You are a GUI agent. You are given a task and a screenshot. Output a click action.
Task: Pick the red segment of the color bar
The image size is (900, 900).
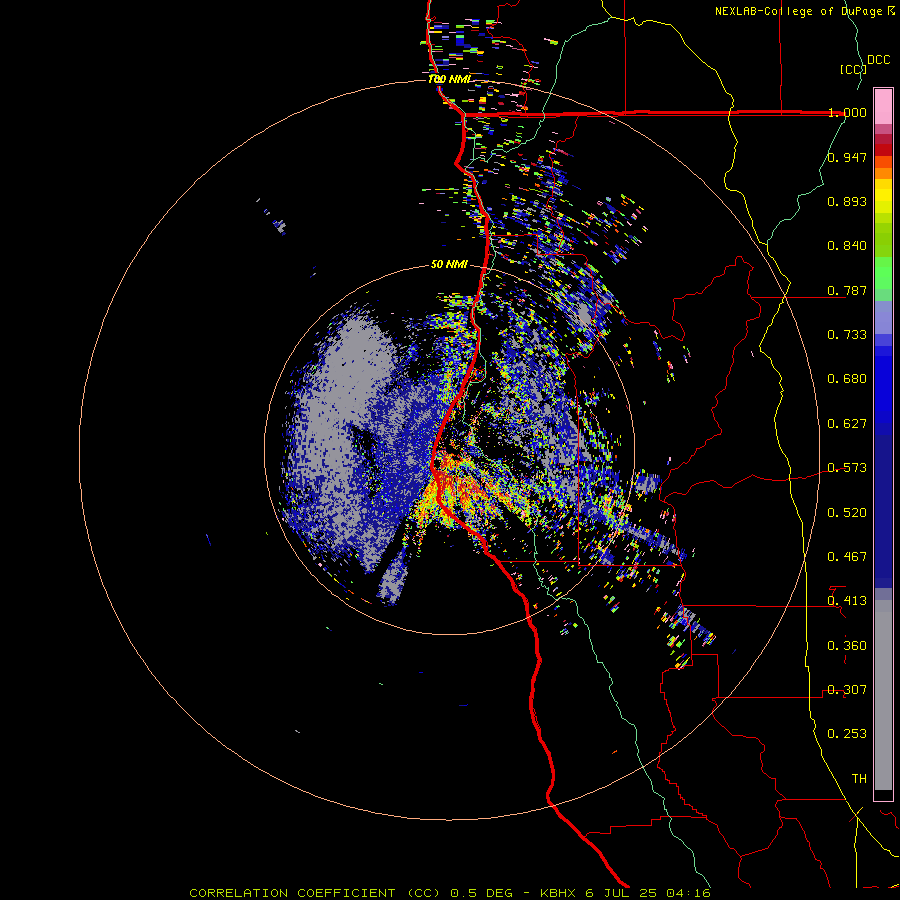tap(883, 150)
